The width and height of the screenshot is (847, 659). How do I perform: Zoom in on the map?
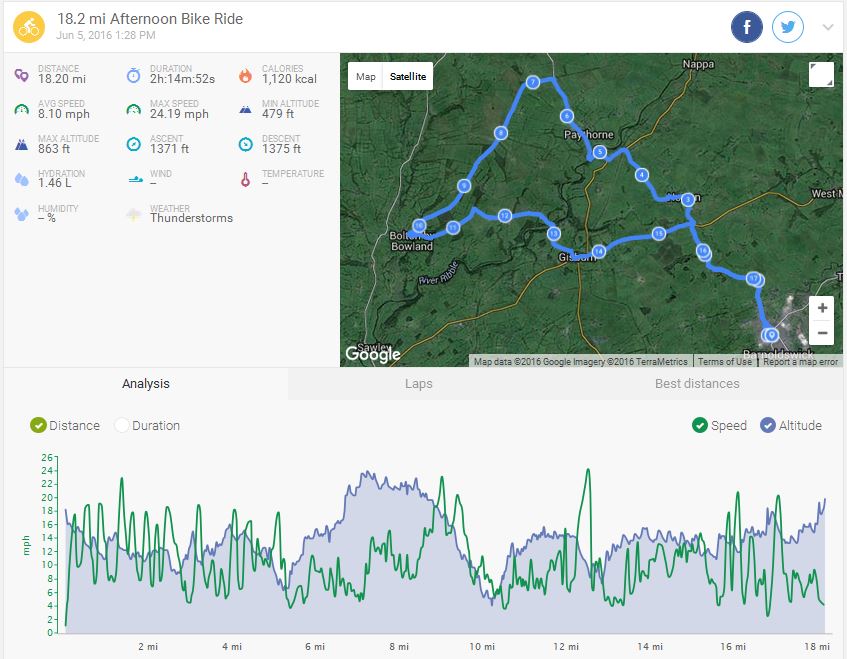pyautogui.click(x=821, y=308)
